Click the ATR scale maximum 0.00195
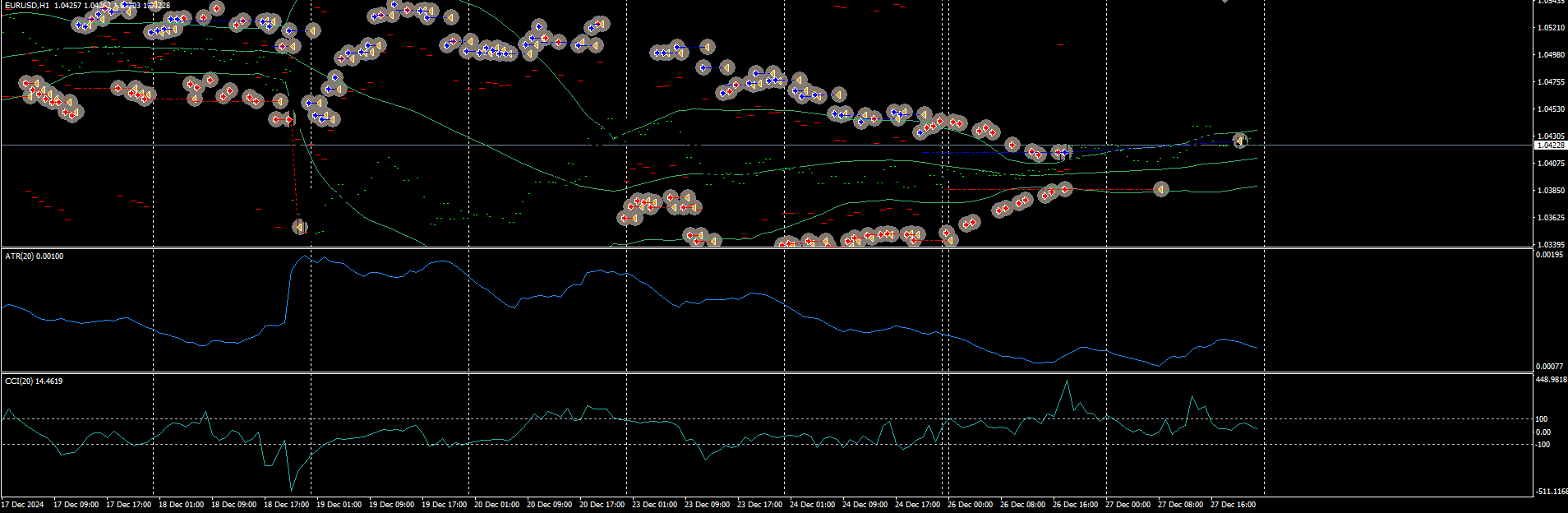Image resolution: width=1568 pixels, height=513 pixels. coord(1550,255)
